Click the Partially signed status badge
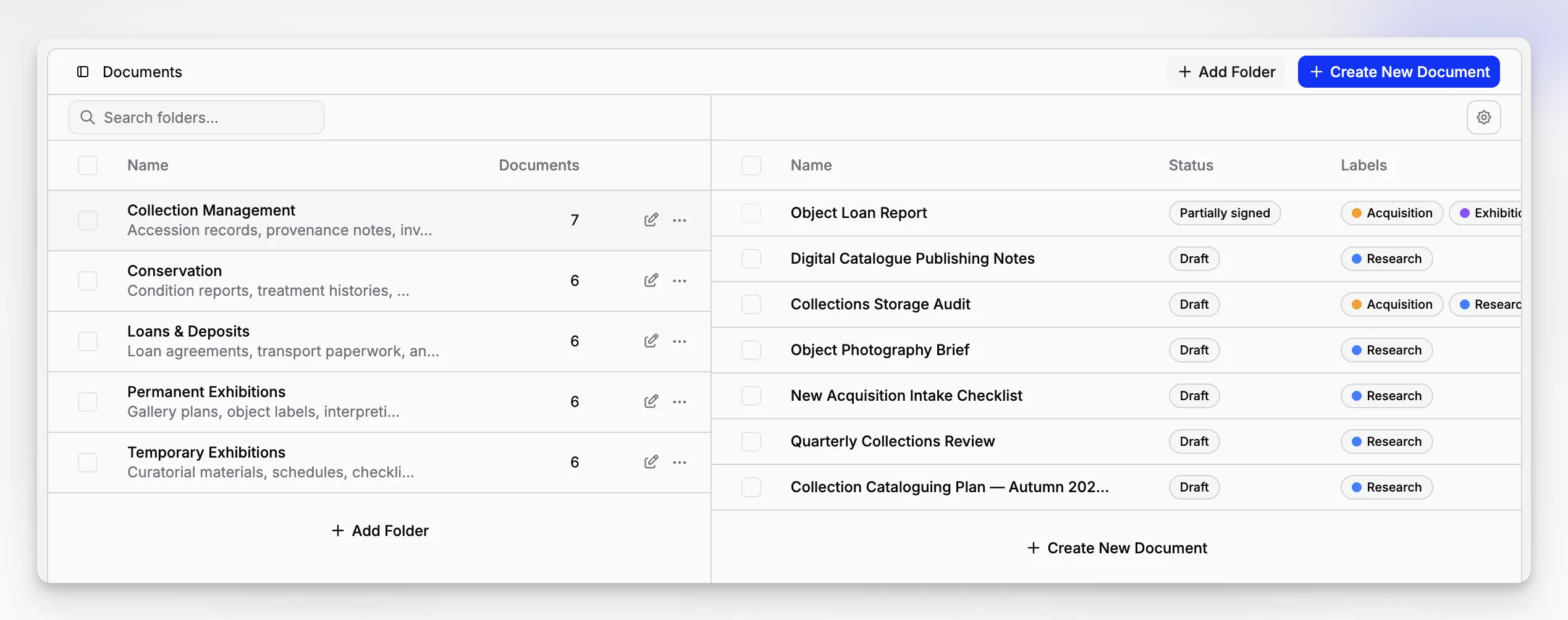Viewport: 1568px width, 620px height. tap(1224, 213)
